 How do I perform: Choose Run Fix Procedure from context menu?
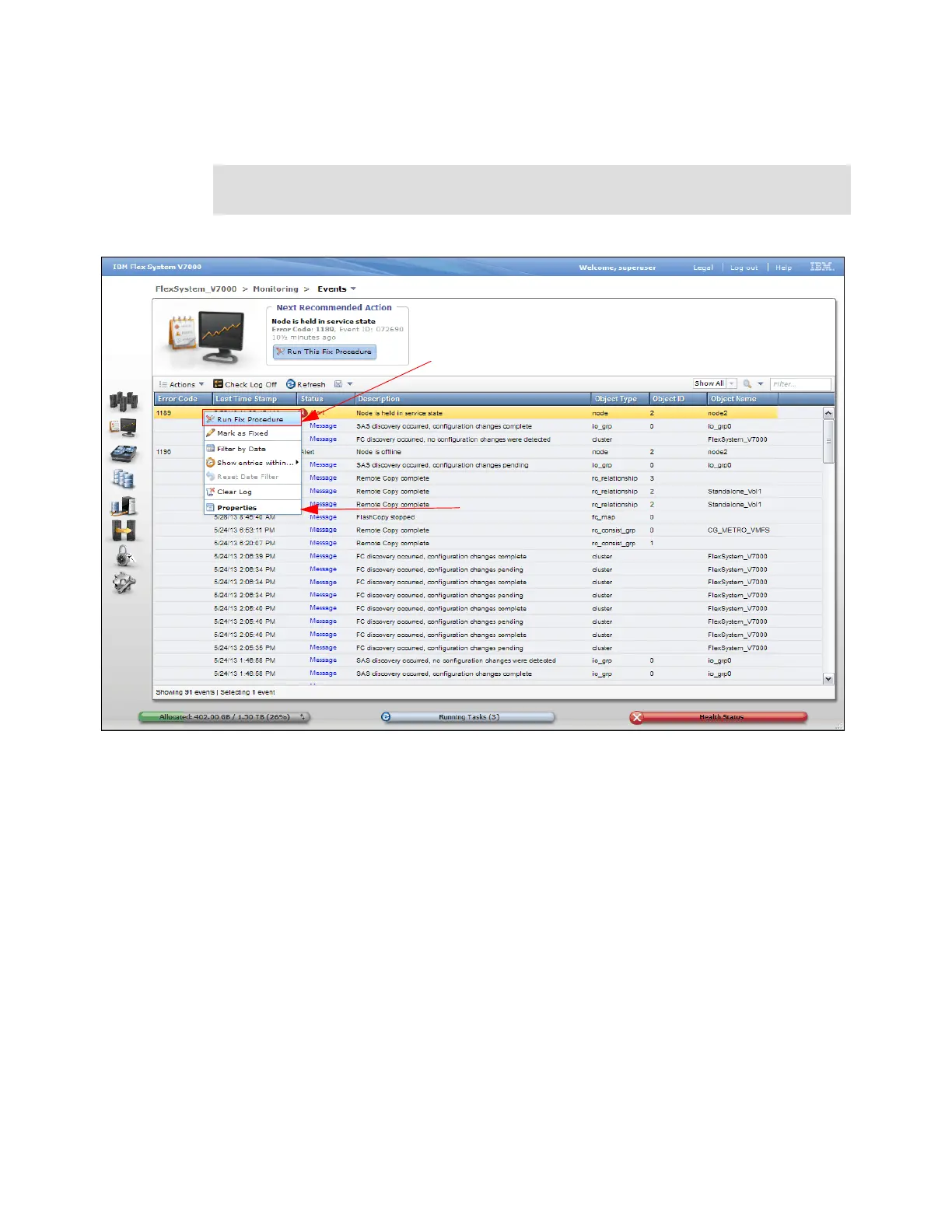click(252, 419)
